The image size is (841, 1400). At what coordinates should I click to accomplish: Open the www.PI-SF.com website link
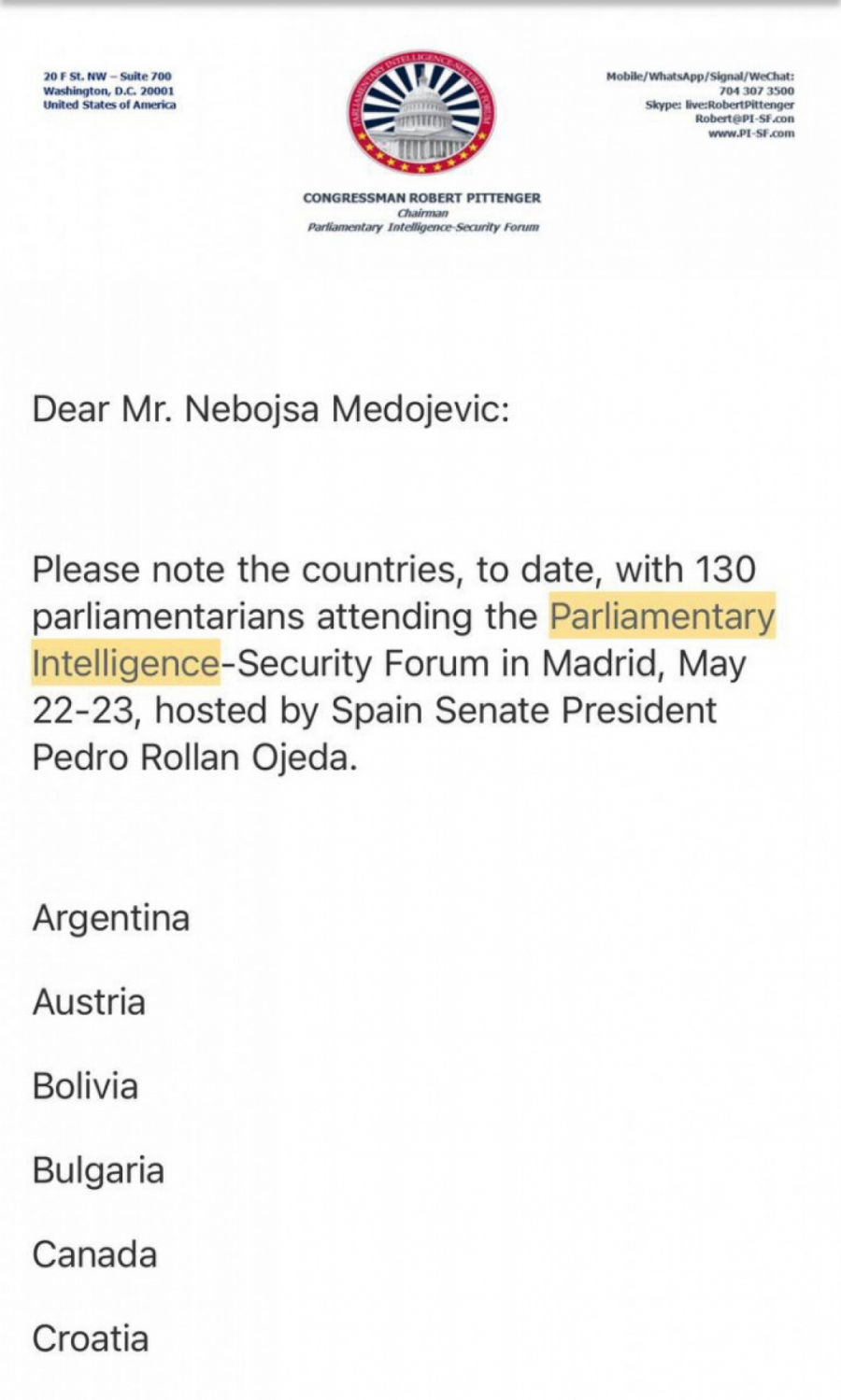point(750,134)
